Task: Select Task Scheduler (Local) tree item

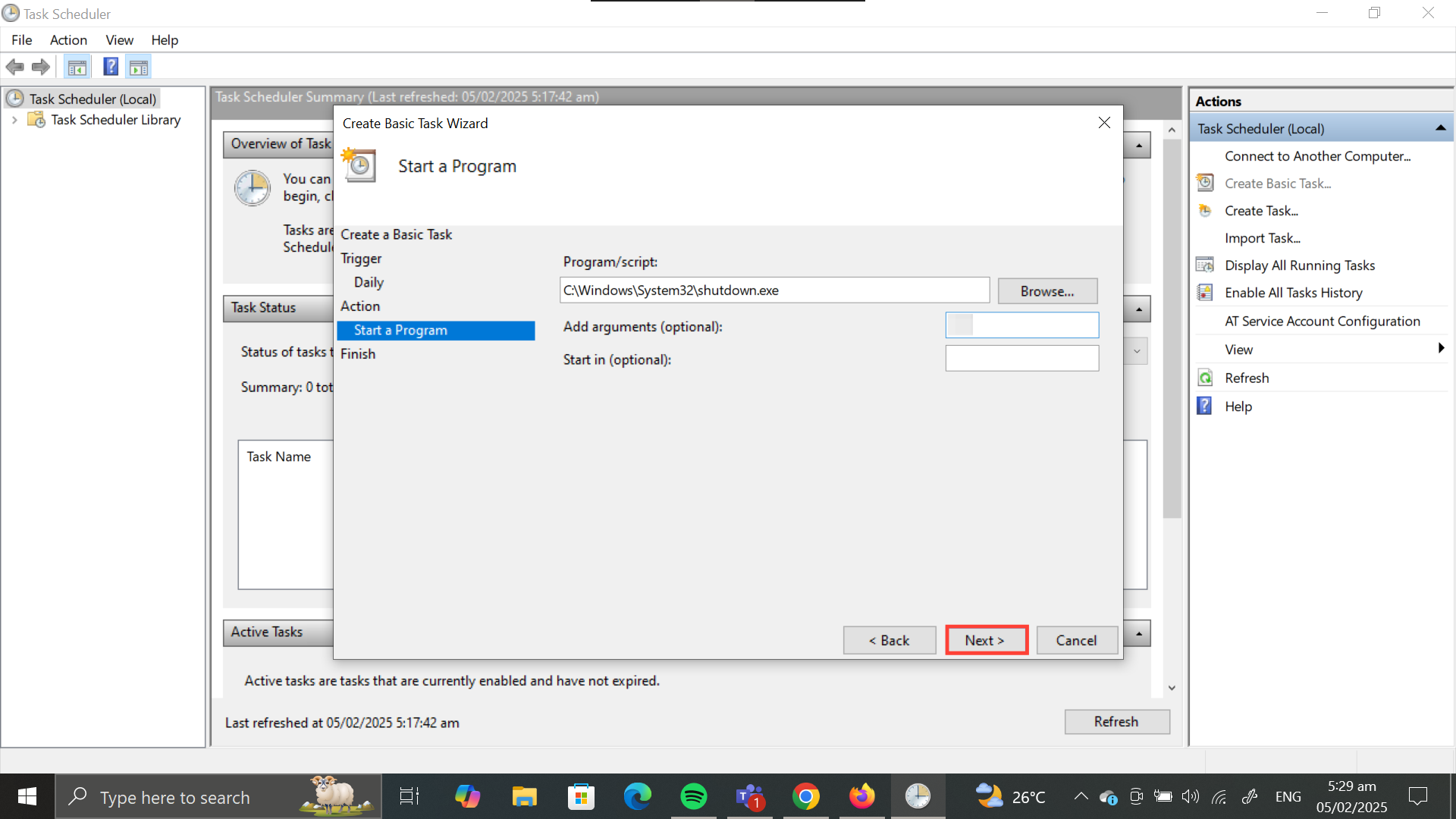Action: pyautogui.click(x=93, y=99)
